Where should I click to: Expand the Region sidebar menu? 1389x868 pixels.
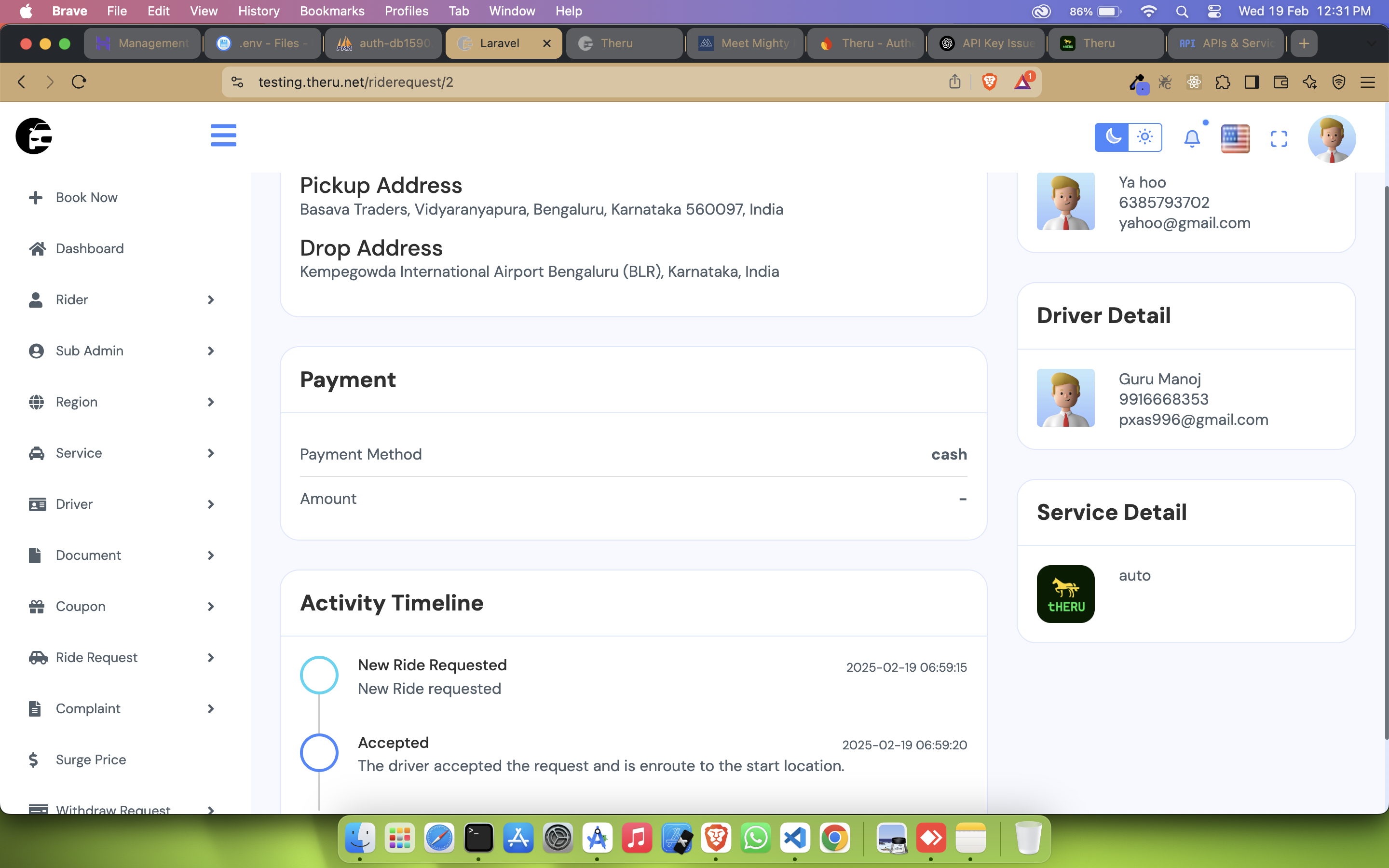[x=121, y=402]
